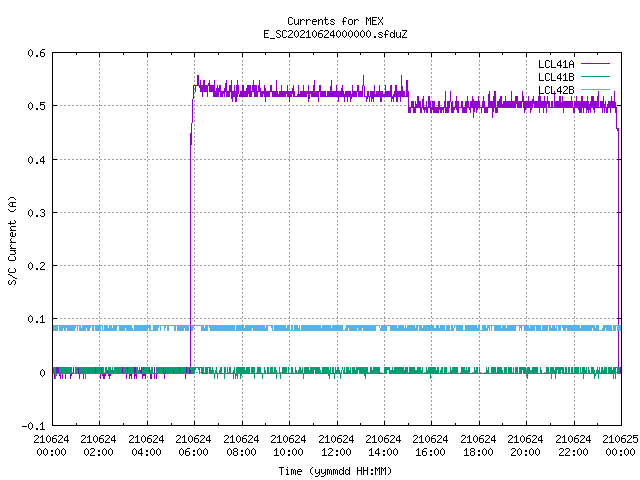Click the x-axis tick 210624 08:00
The width and height of the screenshot is (640, 480).
coord(241,446)
